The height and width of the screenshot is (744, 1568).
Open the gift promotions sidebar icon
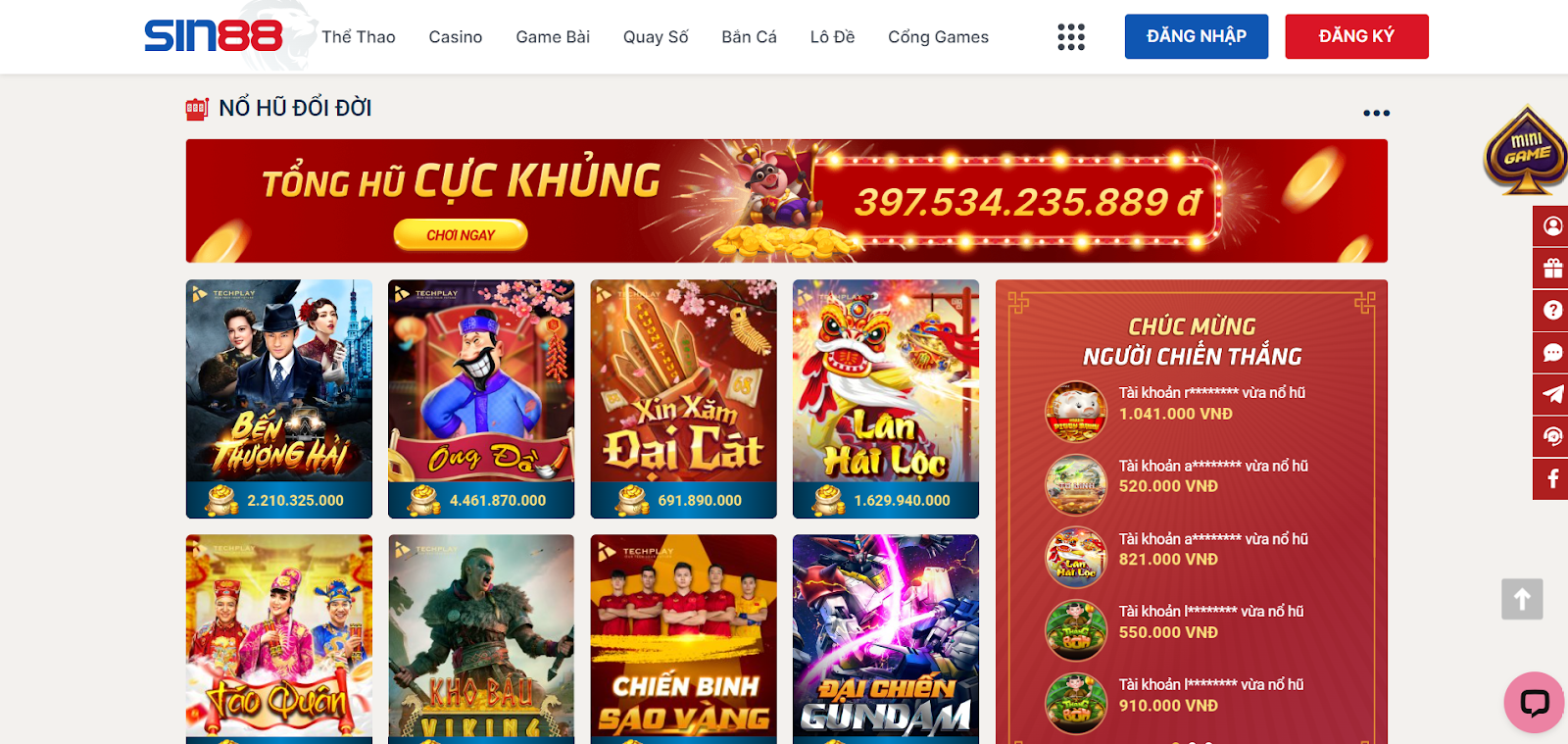tap(1552, 269)
